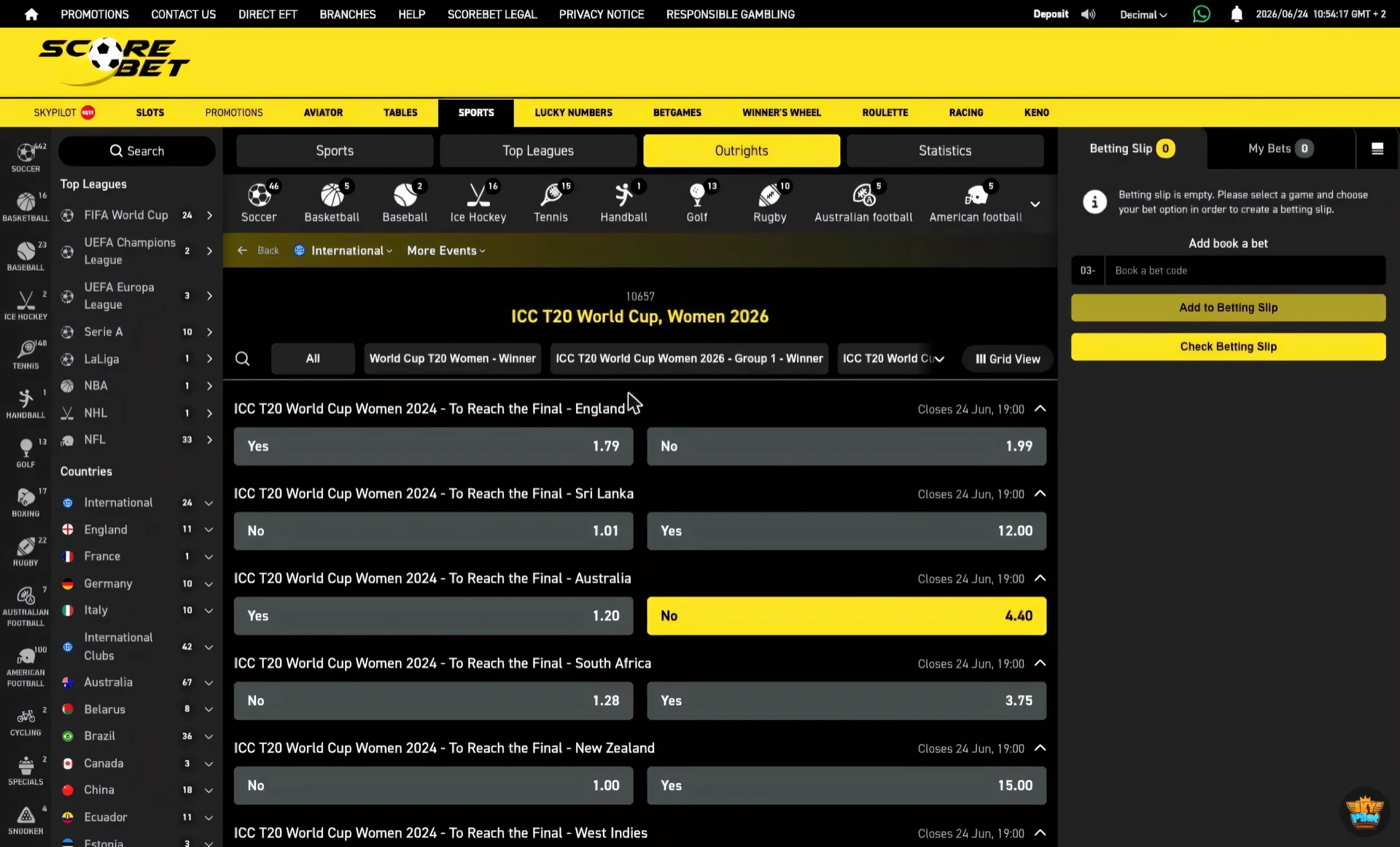The height and width of the screenshot is (847, 1400).
Task: Select Baseball in the left sidebar
Action: (26, 256)
